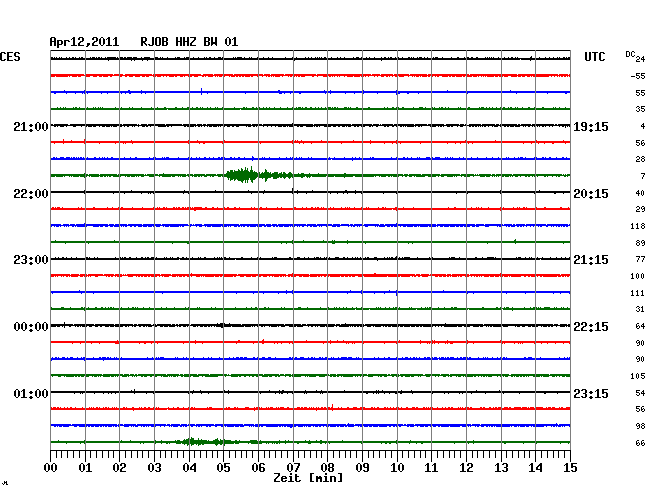Click the DC offset value "98"
Viewport: 650px width, 494px height.
point(640,426)
